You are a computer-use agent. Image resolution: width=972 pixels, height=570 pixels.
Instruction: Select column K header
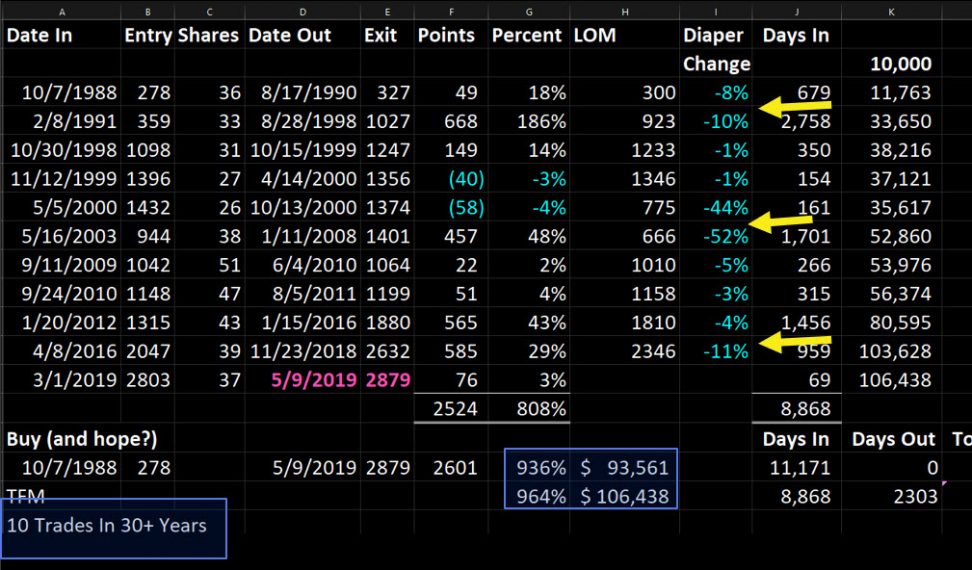tap(891, 11)
